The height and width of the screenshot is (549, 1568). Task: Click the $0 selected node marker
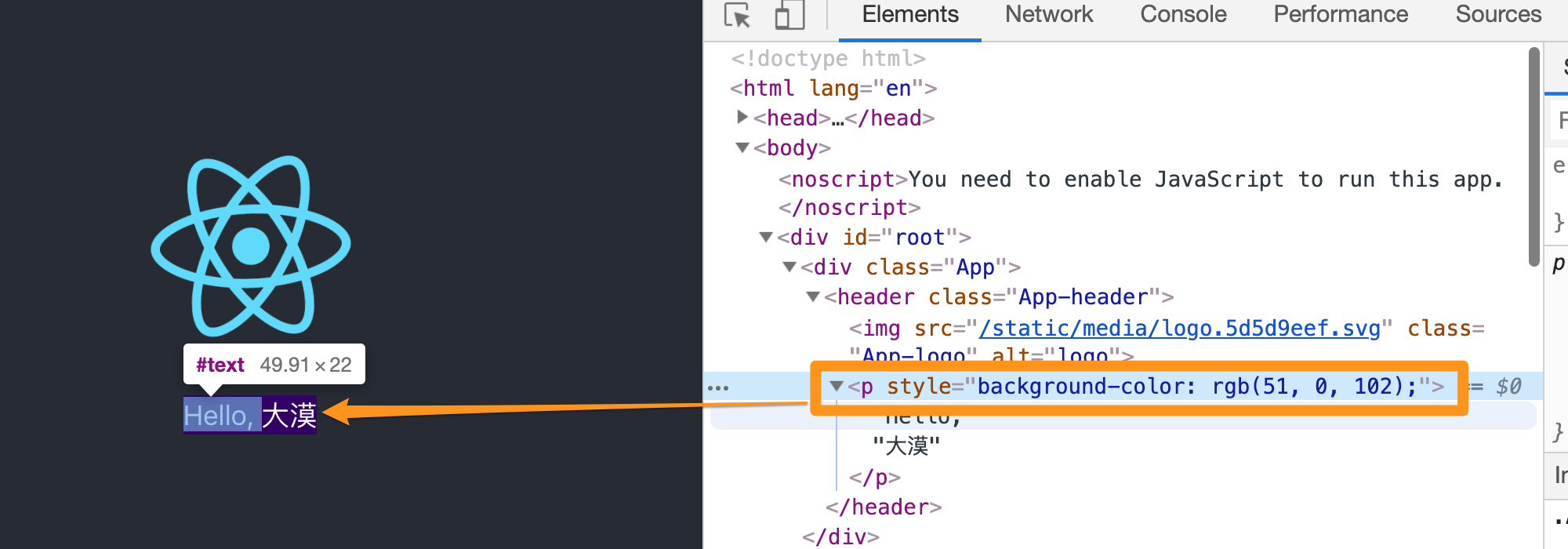click(x=1508, y=386)
